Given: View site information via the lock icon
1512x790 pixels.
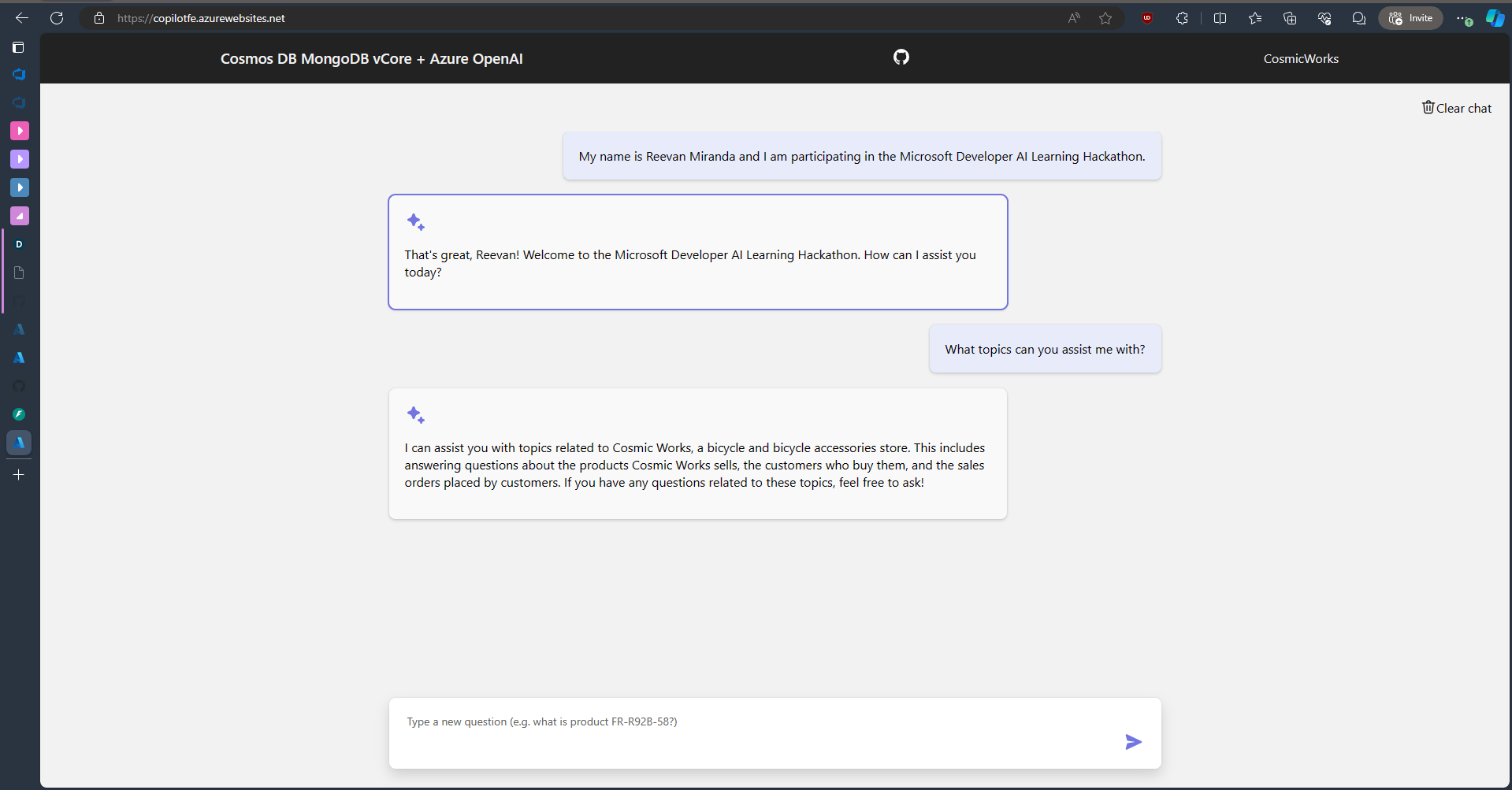Looking at the screenshot, I should (x=99, y=18).
